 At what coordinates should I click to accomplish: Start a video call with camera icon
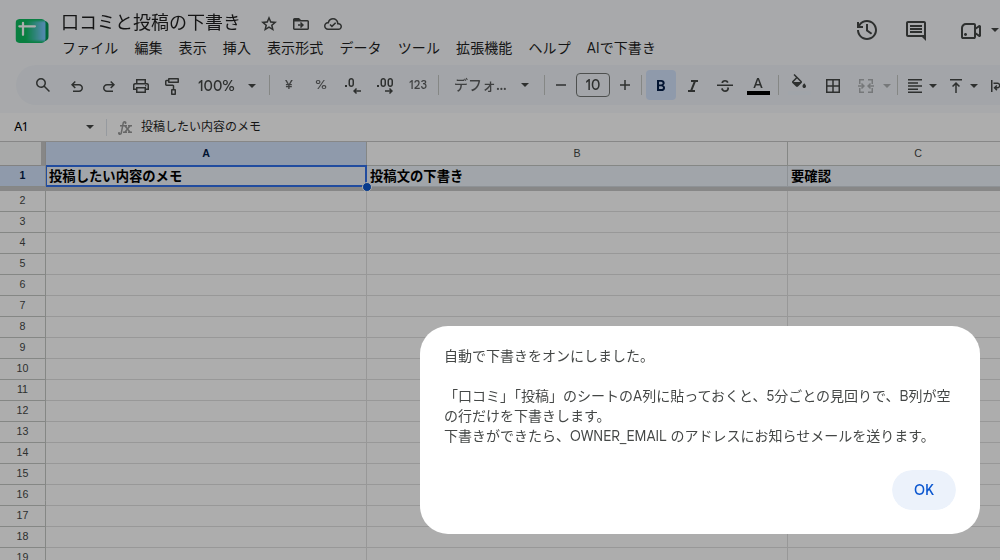970,30
